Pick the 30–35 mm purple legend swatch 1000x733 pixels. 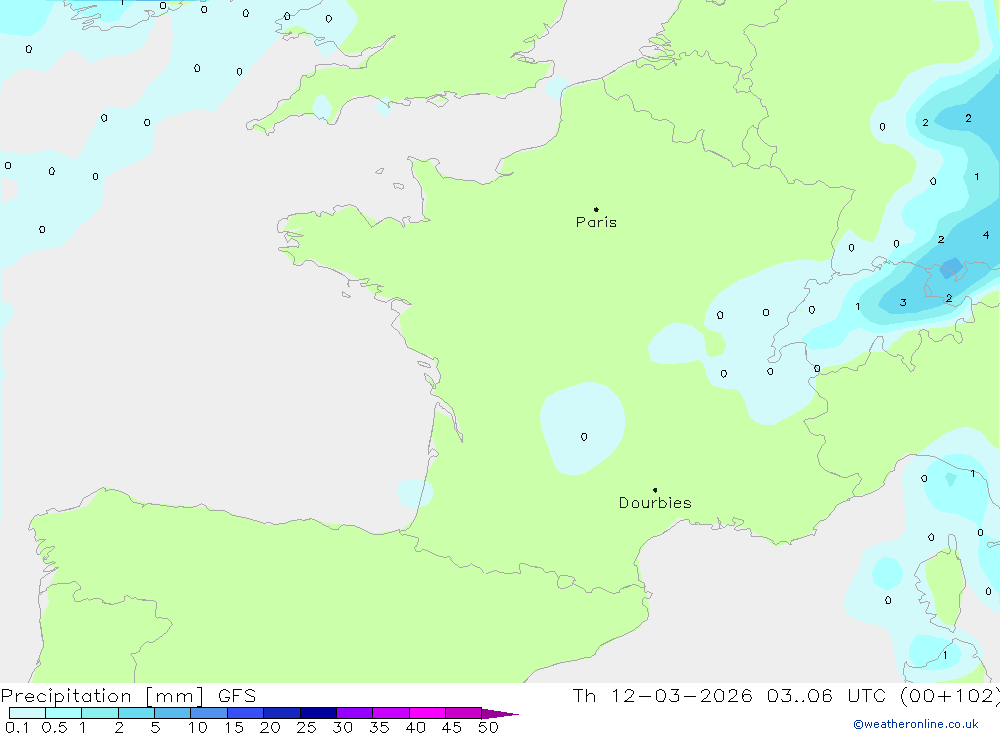[x=355, y=713]
